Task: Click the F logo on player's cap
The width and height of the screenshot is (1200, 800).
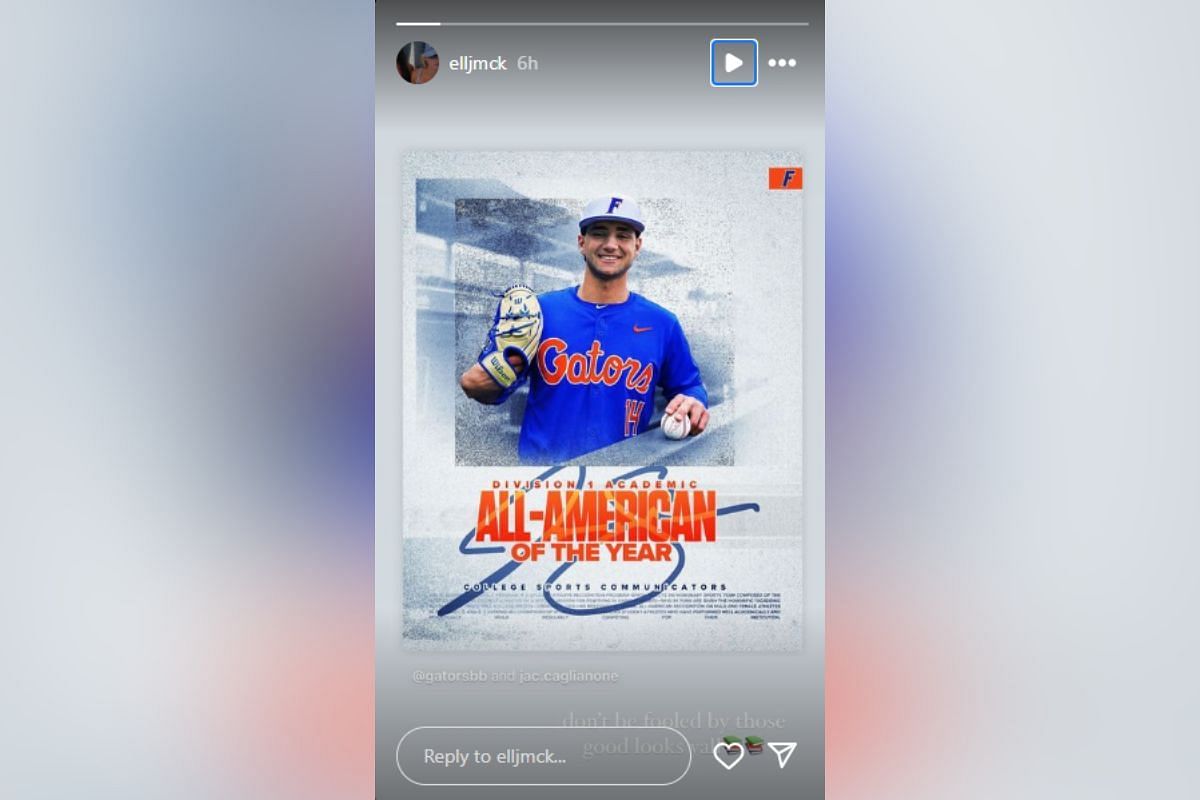Action: [x=614, y=205]
